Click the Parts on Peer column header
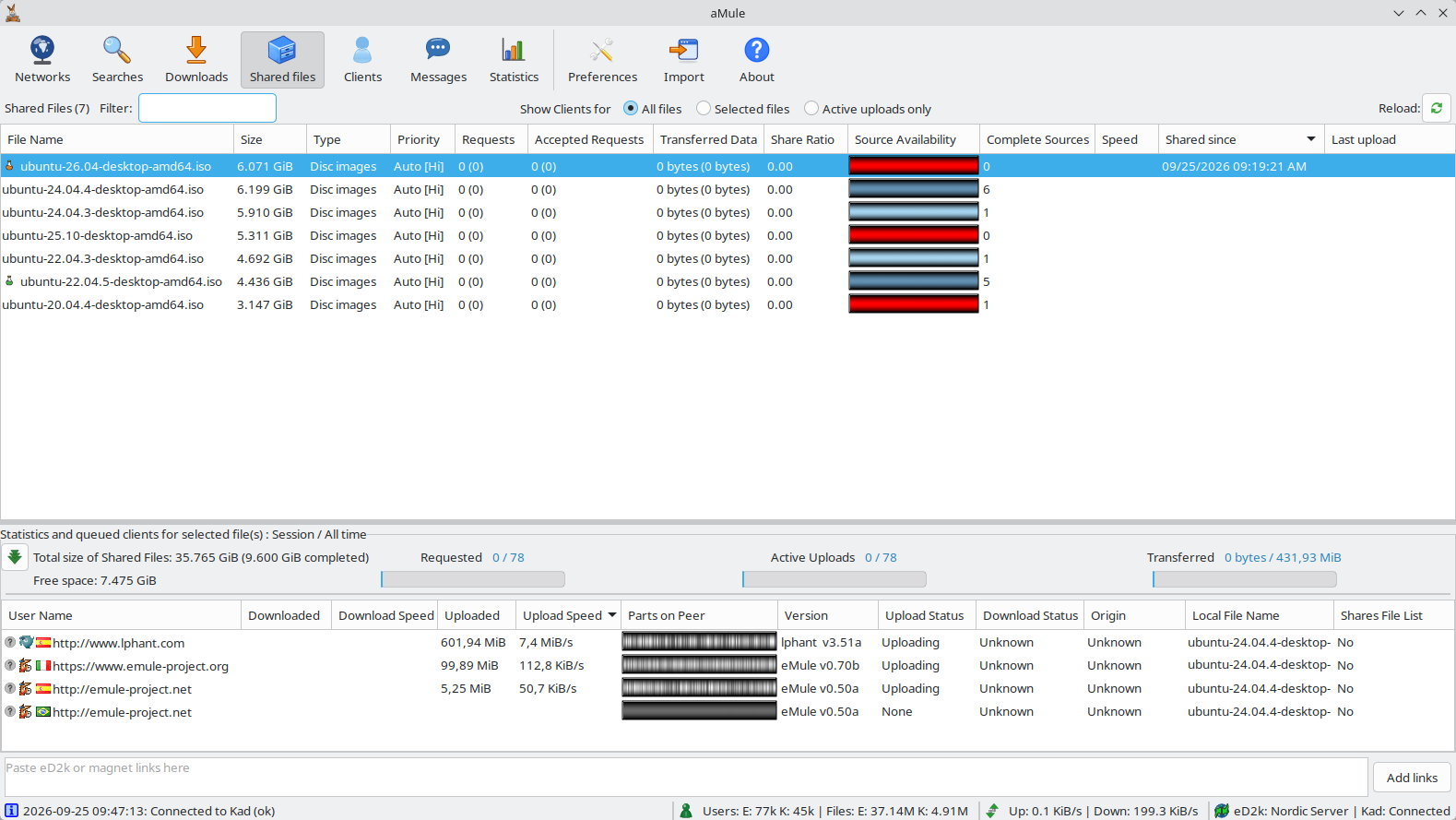Image resolution: width=1456 pixels, height=820 pixels. (x=699, y=615)
